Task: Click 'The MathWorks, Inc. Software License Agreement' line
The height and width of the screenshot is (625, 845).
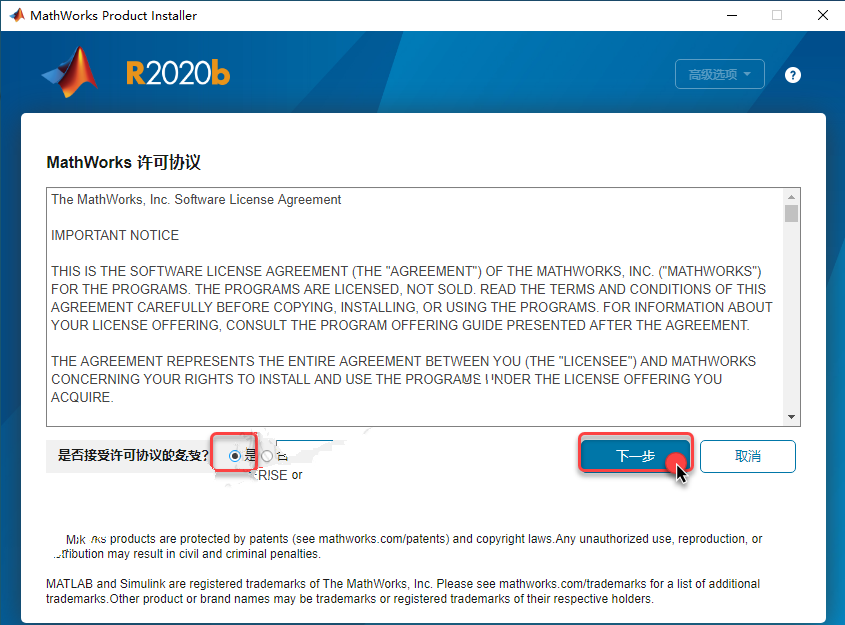Action: (196, 200)
